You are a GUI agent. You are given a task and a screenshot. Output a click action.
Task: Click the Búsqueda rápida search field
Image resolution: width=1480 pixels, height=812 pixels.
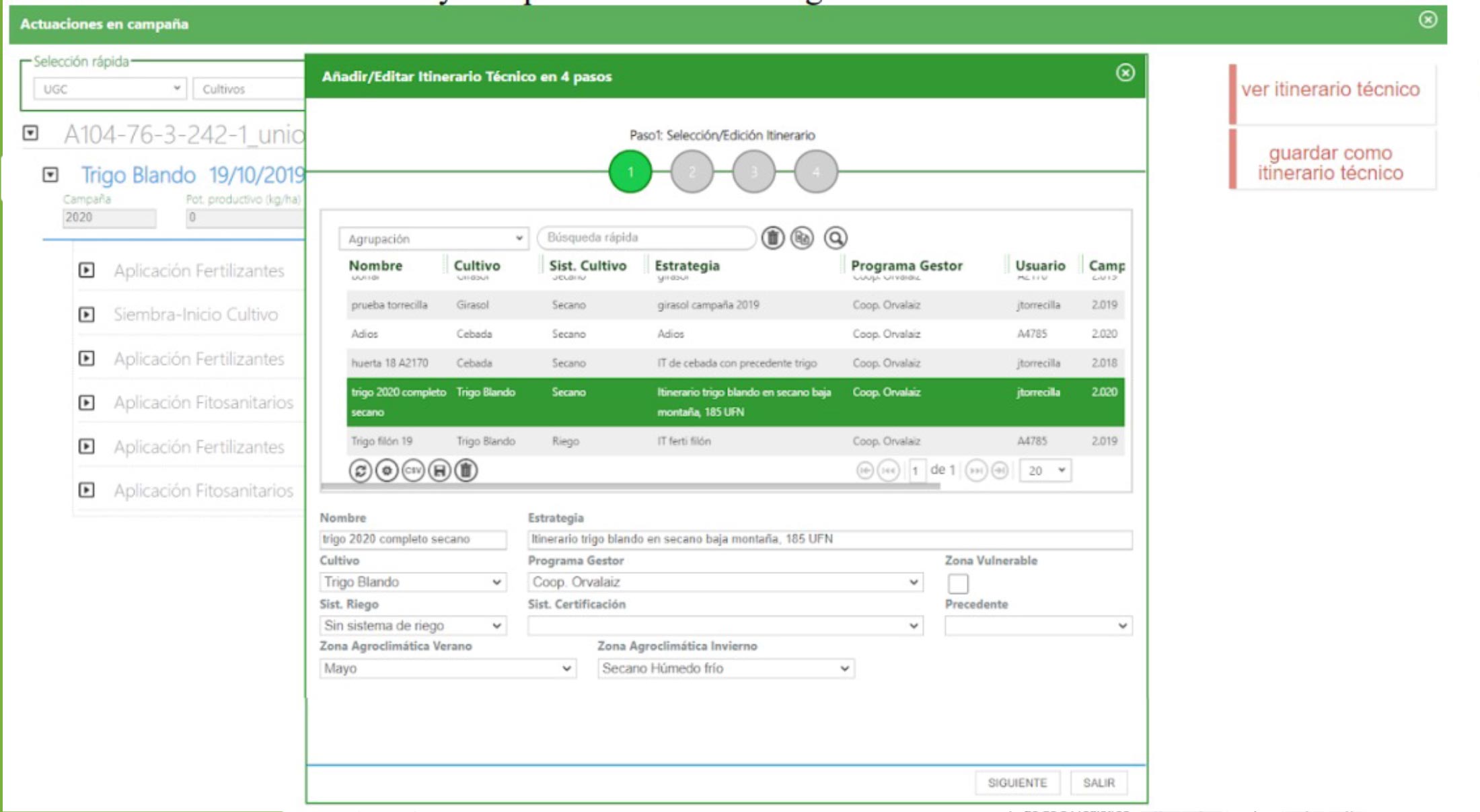pos(646,237)
